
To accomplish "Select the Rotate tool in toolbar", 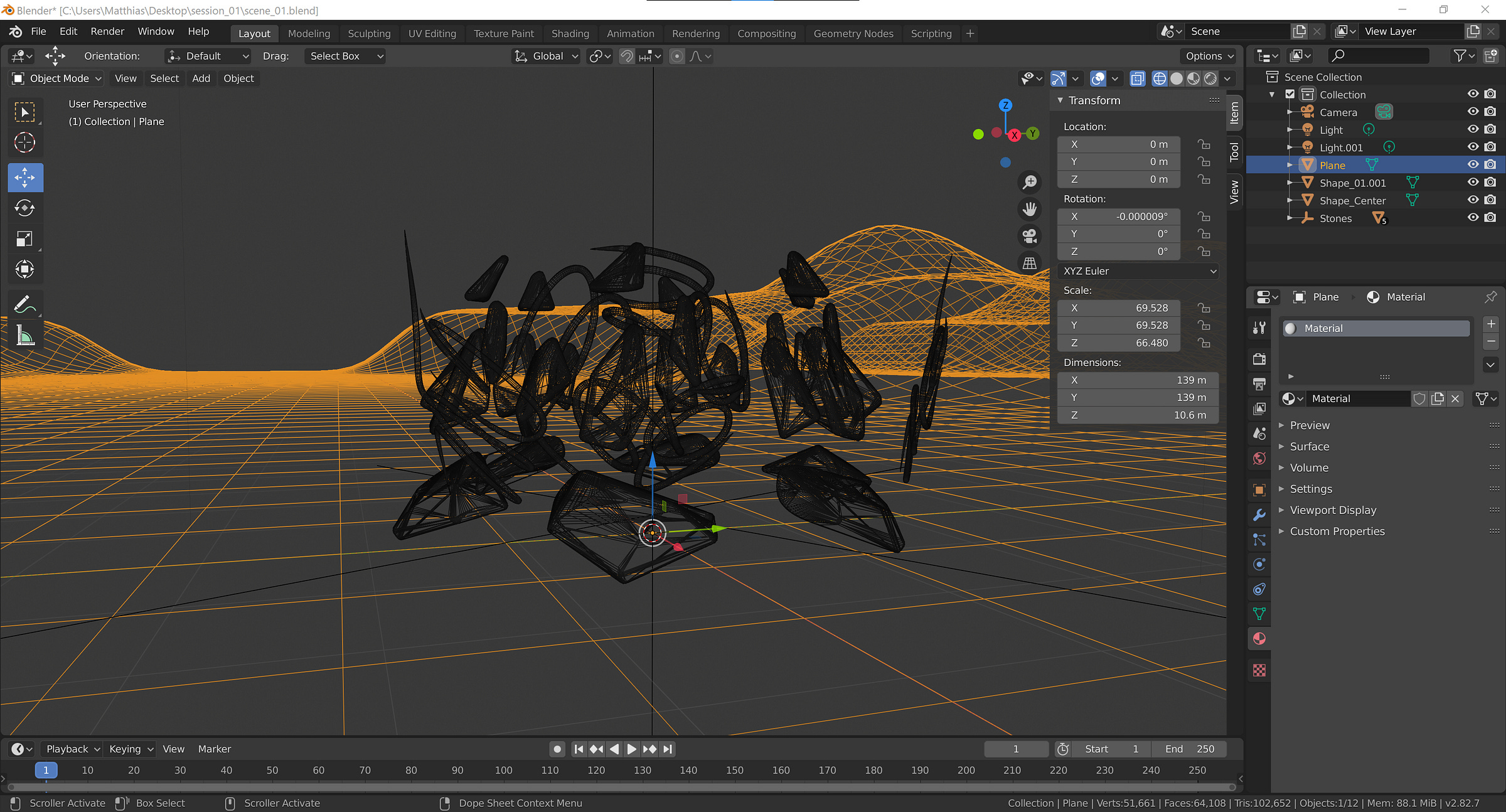I will (x=24, y=208).
